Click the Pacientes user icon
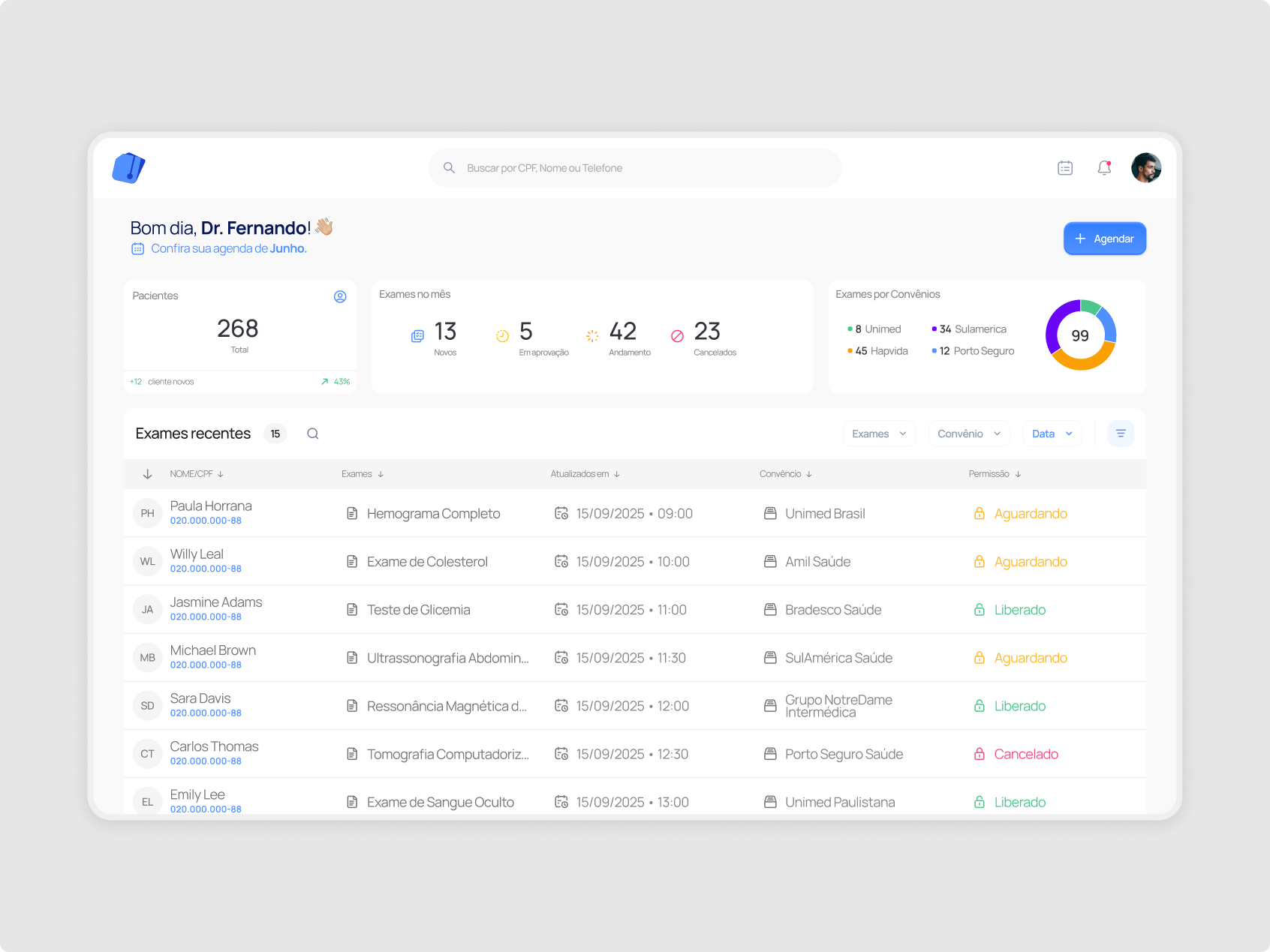This screenshot has height=952, width=1270. tap(340, 296)
